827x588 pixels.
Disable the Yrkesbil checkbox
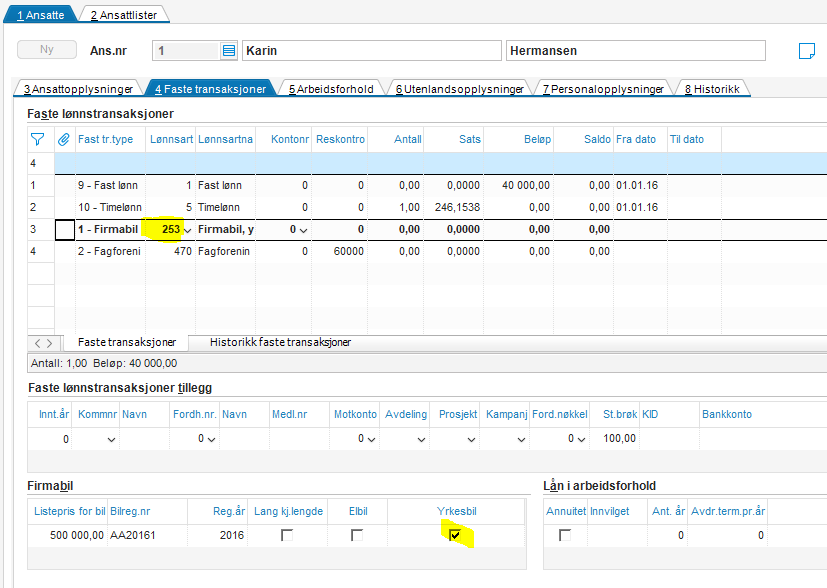click(x=456, y=536)
